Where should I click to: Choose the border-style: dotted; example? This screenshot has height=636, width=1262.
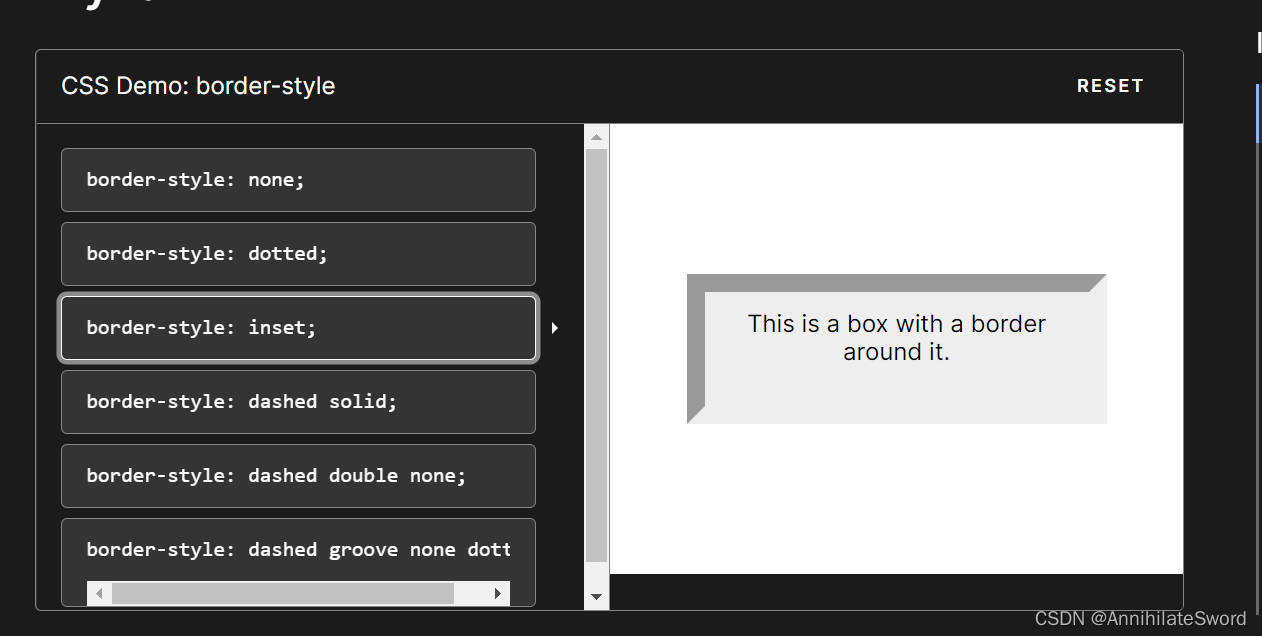point(298,254)
